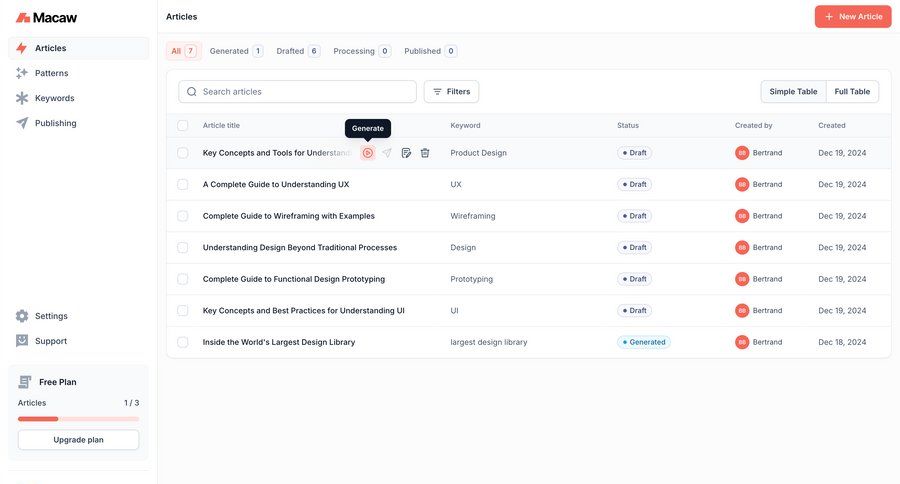Open Complete Guide to Wireframing with Examples
This screenshot has width=900, height=484.
(x=288, y=216)
